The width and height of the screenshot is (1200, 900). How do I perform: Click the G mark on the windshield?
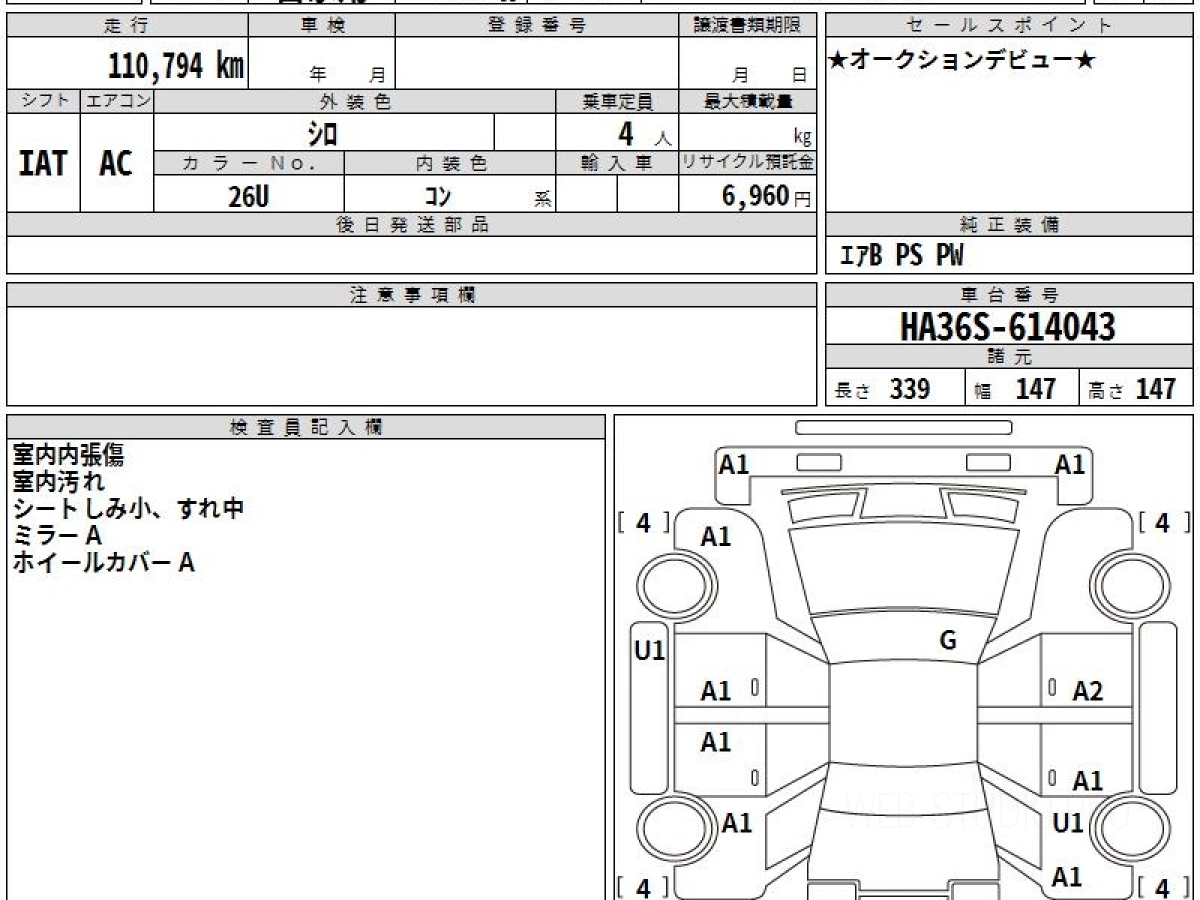[x=948, y=641]
